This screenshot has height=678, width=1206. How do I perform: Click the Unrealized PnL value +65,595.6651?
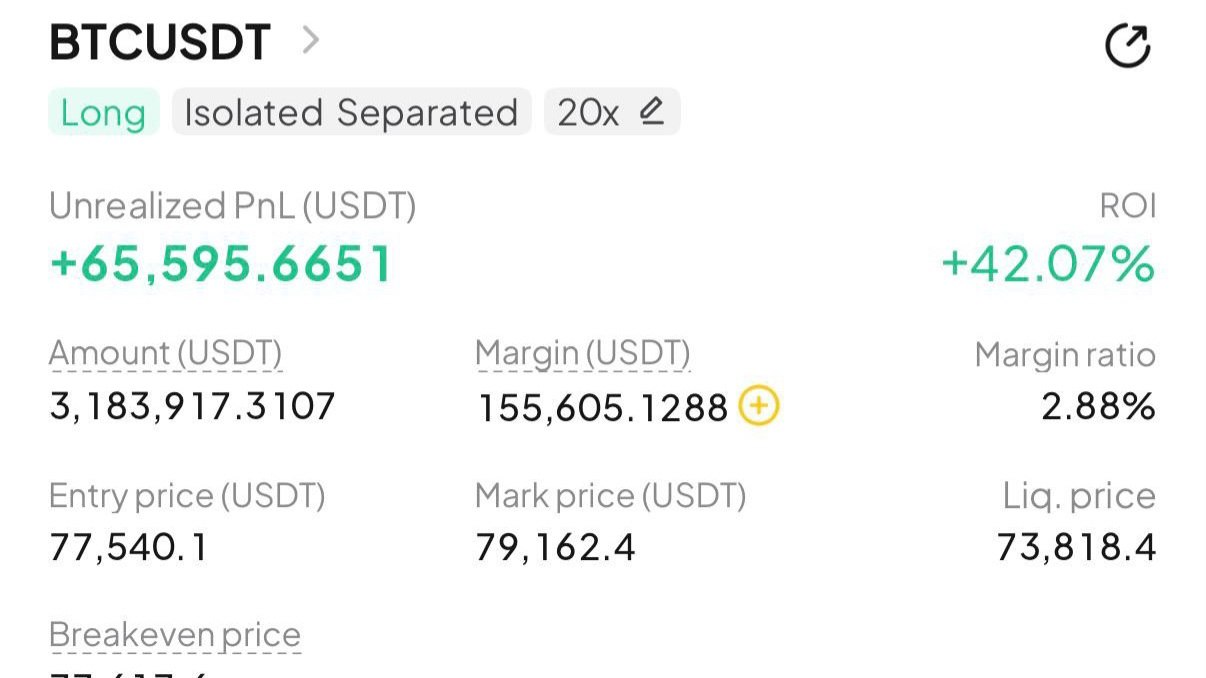[221, 264]
